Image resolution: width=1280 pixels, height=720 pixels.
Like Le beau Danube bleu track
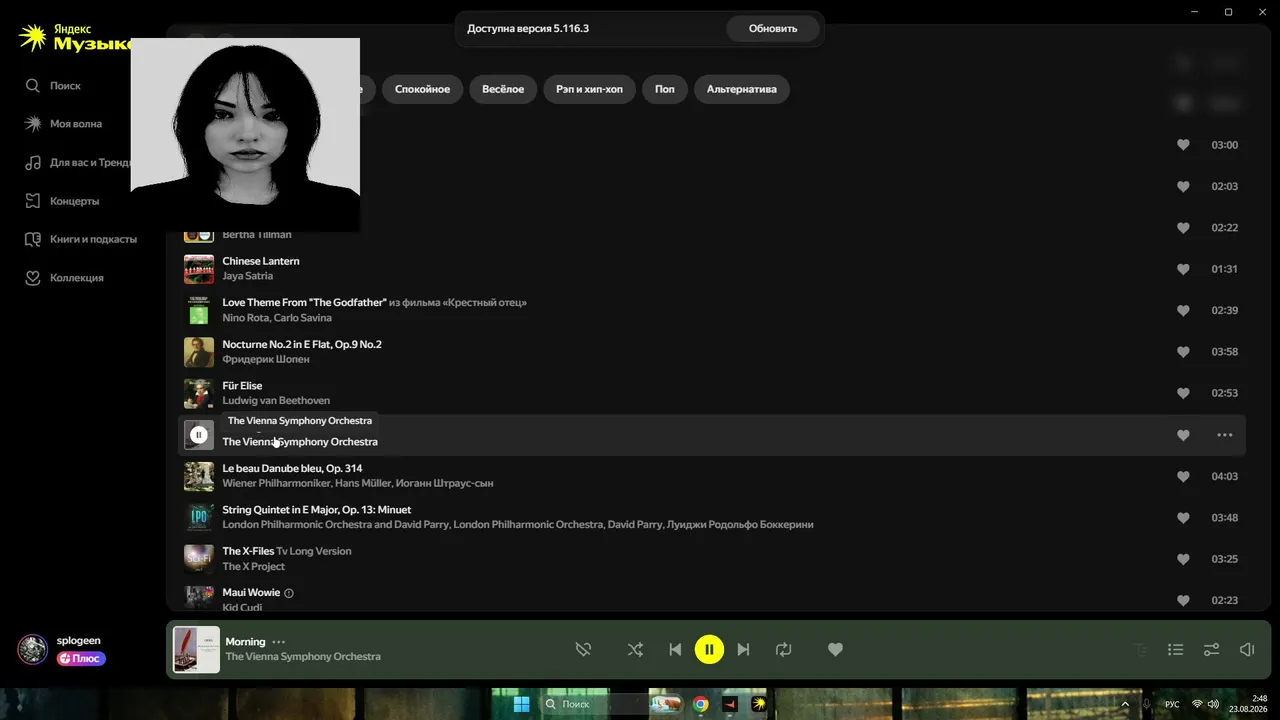click(x=1183, y=477)
